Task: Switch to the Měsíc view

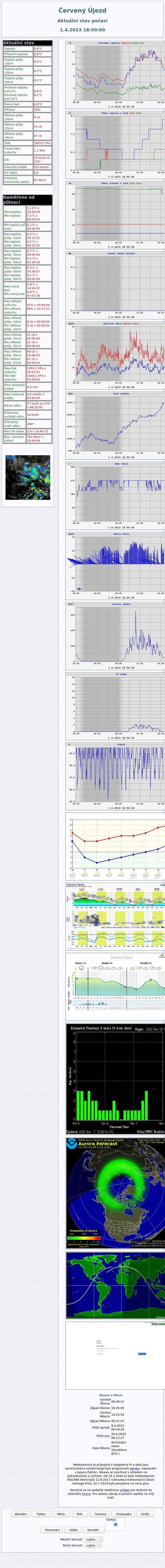Action: pyautogui.click(x=61, y=1513)
